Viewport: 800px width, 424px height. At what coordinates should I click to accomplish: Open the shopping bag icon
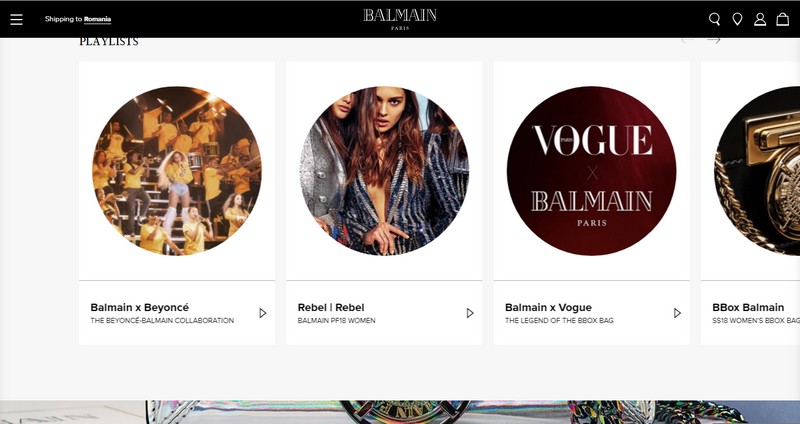[x=782, y=19]
